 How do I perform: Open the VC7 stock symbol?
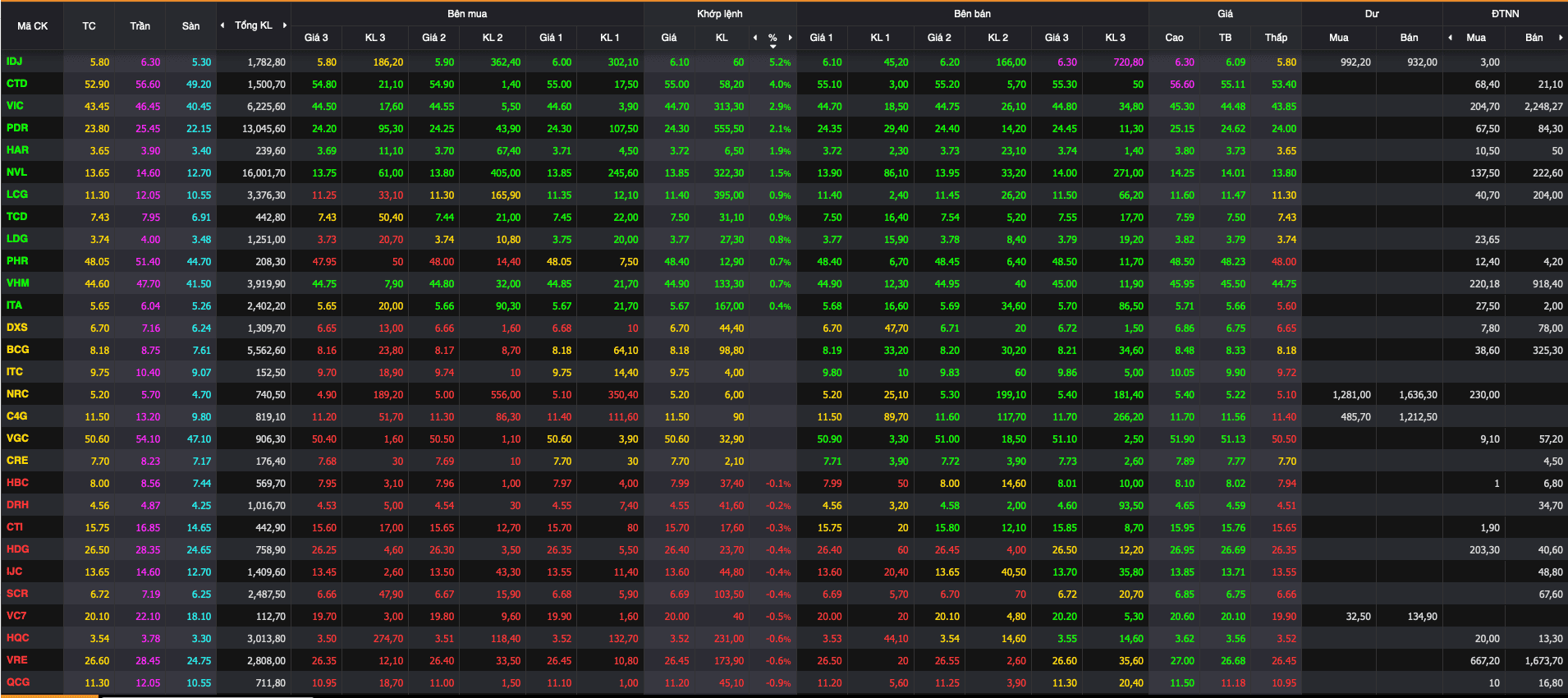(16, 616)
